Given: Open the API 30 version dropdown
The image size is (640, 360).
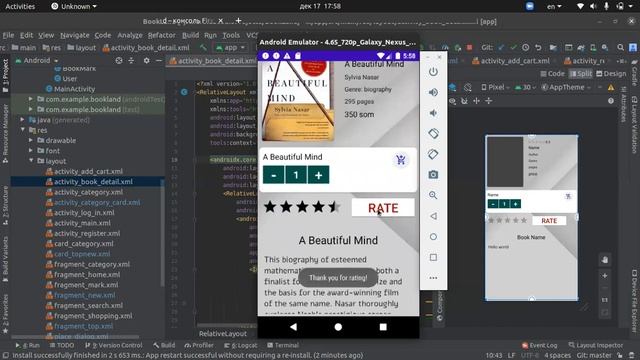Looking at the screenshot, I should click(527, 87).
